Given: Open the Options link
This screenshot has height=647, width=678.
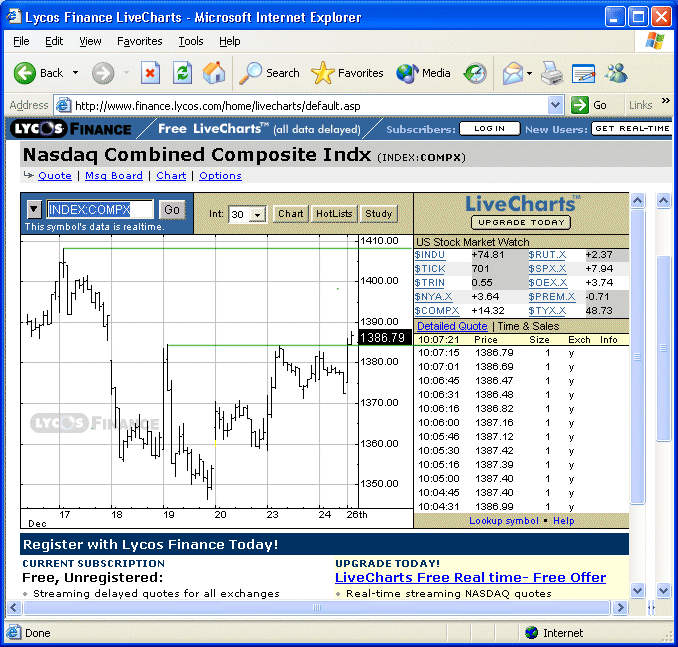Looking at the screenshot, I should [x=220, y=176].
